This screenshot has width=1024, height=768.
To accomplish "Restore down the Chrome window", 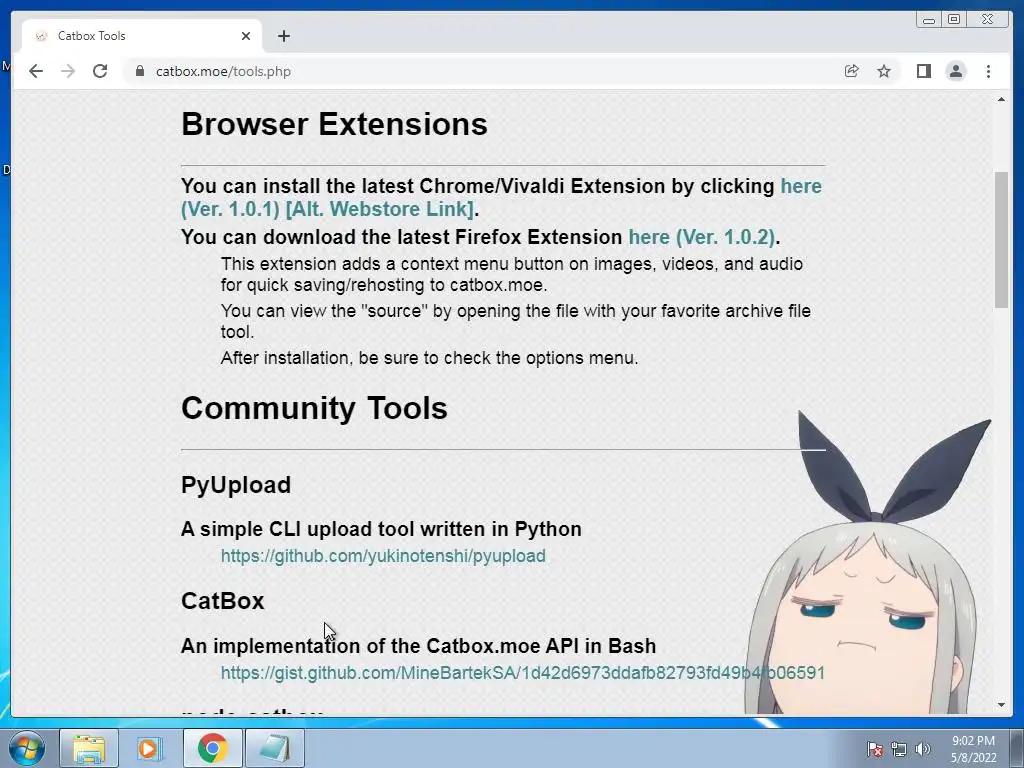I will point(954,20).
